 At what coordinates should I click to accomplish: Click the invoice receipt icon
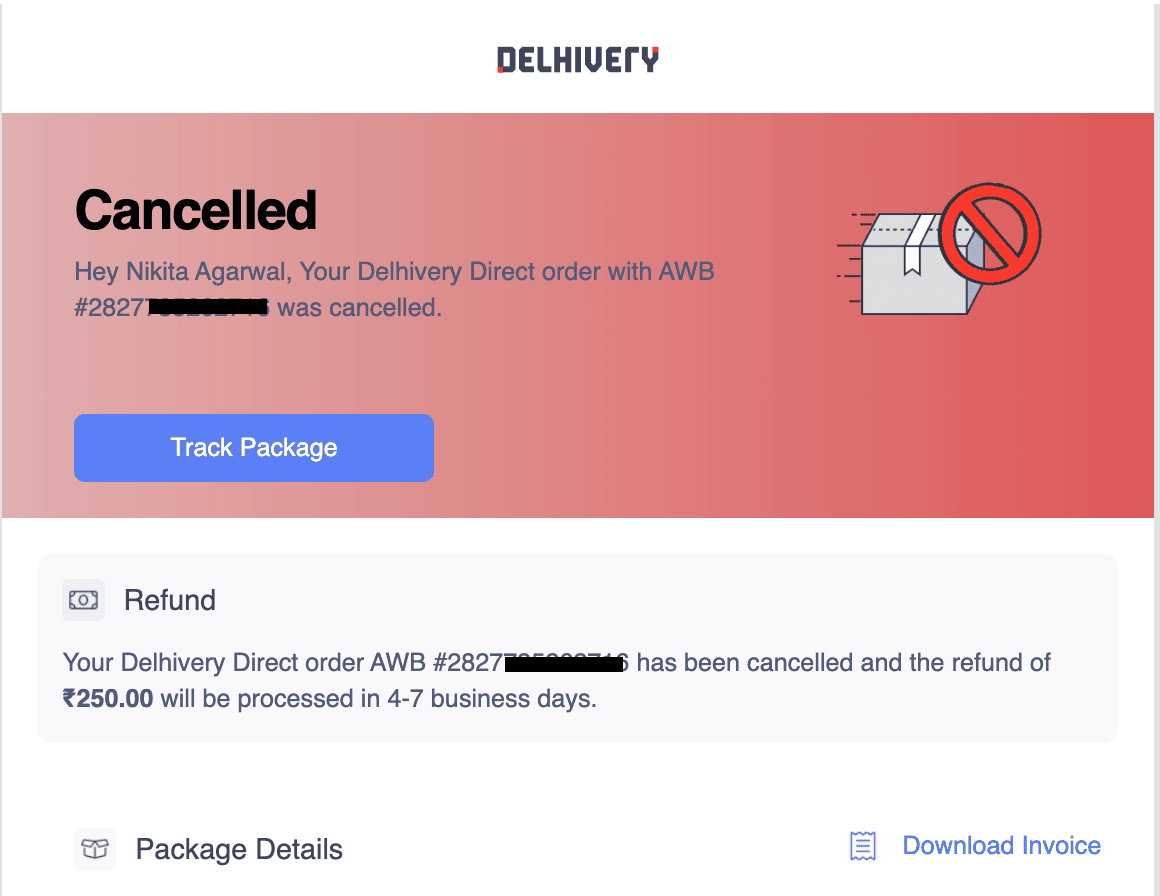(863, 846)
